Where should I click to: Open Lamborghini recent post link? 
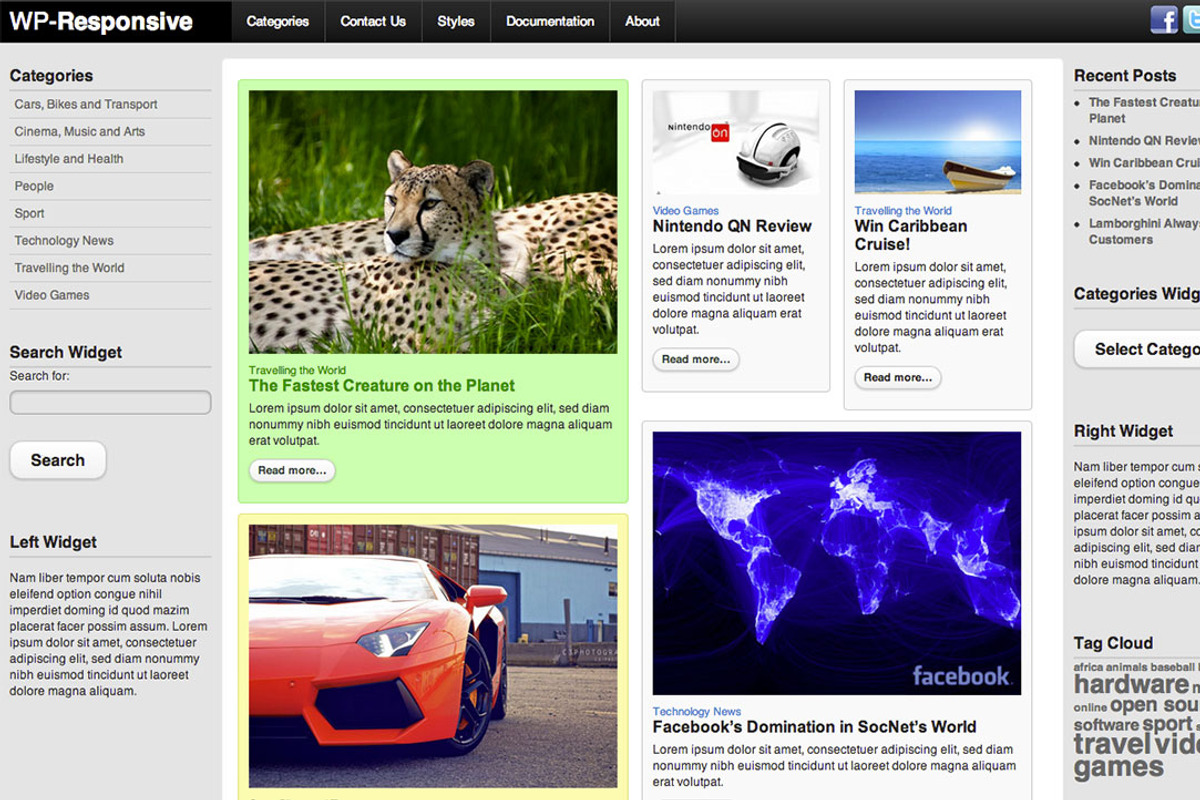1144,232
